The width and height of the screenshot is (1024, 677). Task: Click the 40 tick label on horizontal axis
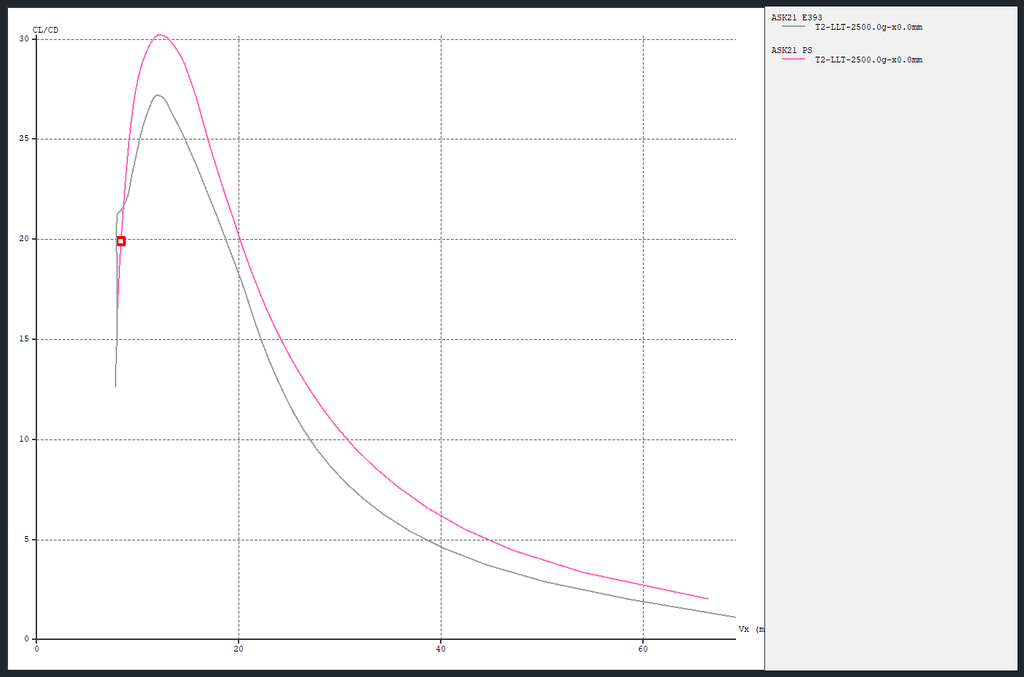pyautogui.click(x=440, y=648)
